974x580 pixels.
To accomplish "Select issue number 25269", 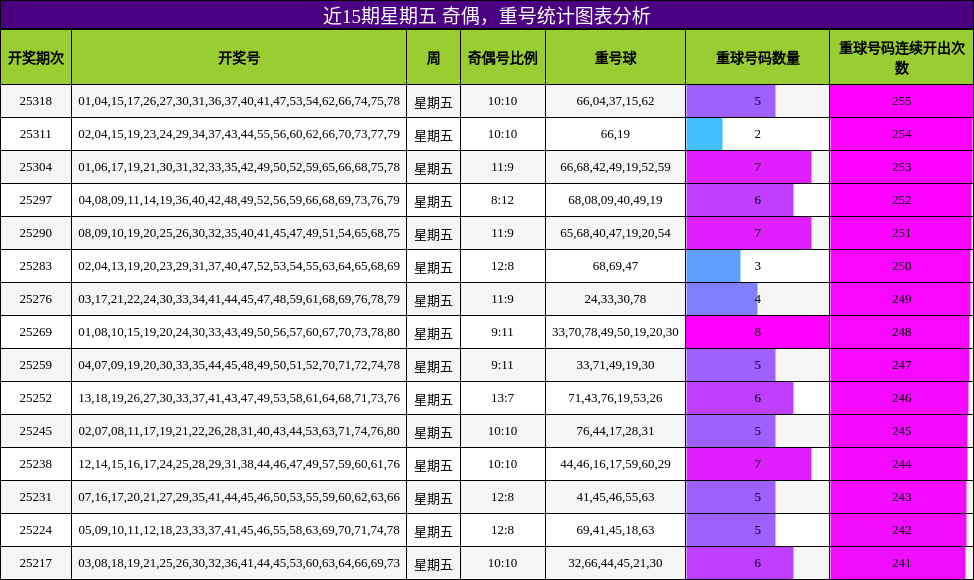I will pos(36,331).
